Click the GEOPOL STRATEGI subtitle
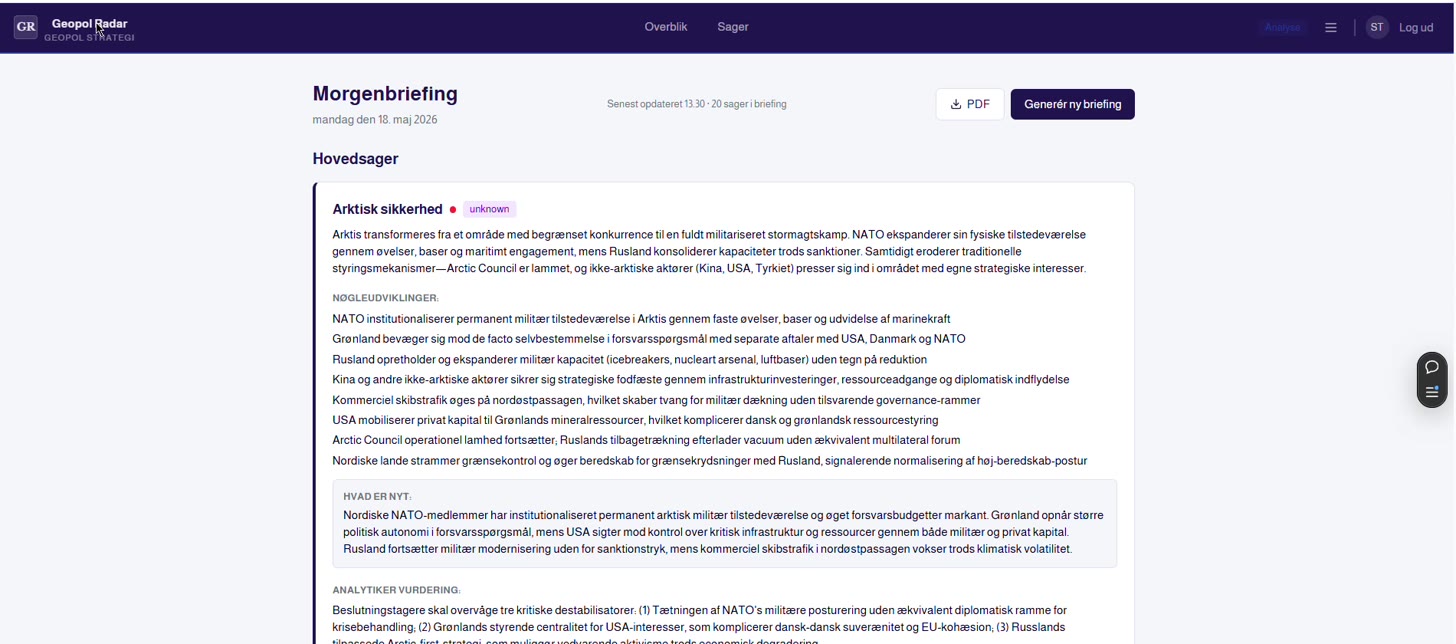The width and height of the screenshot is (1456, 644). click(89, 38)
